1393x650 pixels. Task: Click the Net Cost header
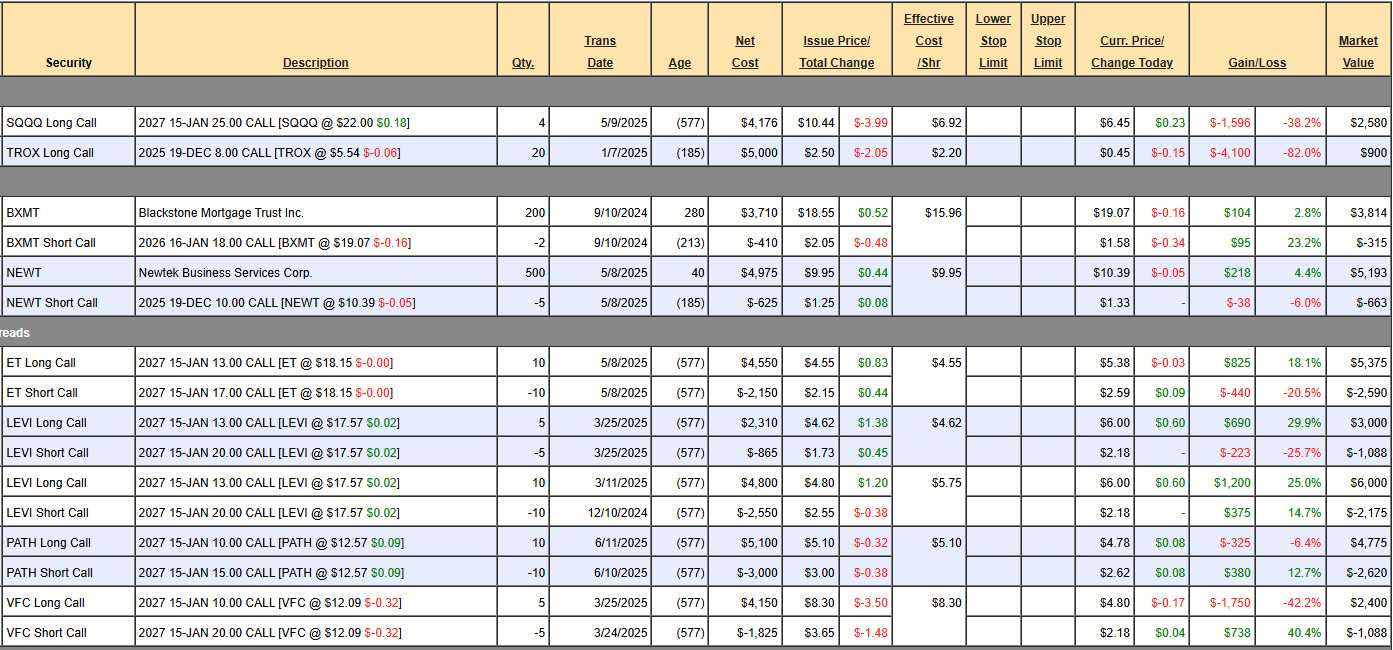(x=745, y=51)
